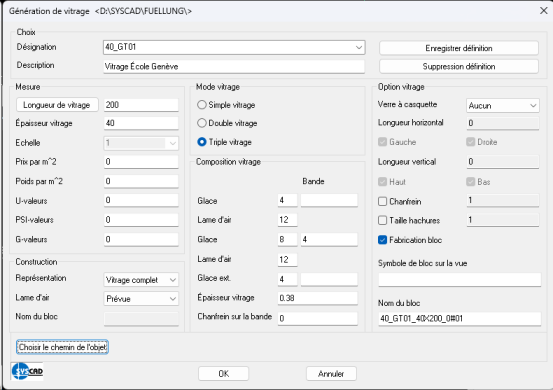This screenshot has height=390, width=553.
Task: Click the first Glace Bande field
Action: pos(329,200)
